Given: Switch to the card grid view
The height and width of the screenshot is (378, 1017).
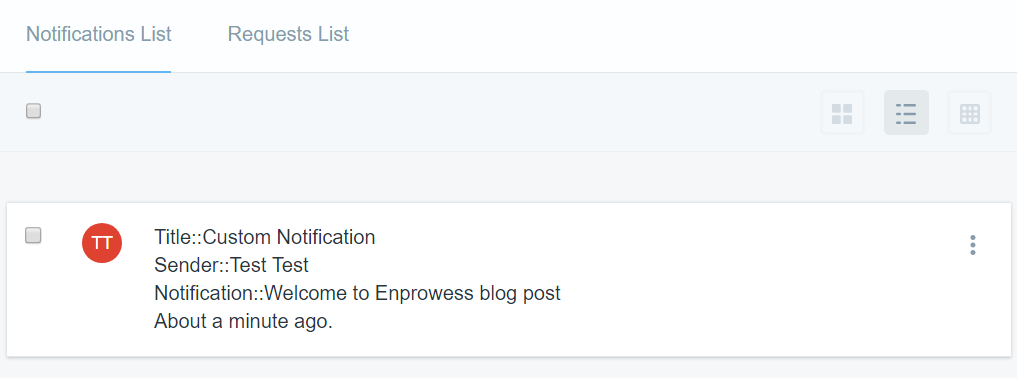Looking at the screenshot, I should pos(842,113).
